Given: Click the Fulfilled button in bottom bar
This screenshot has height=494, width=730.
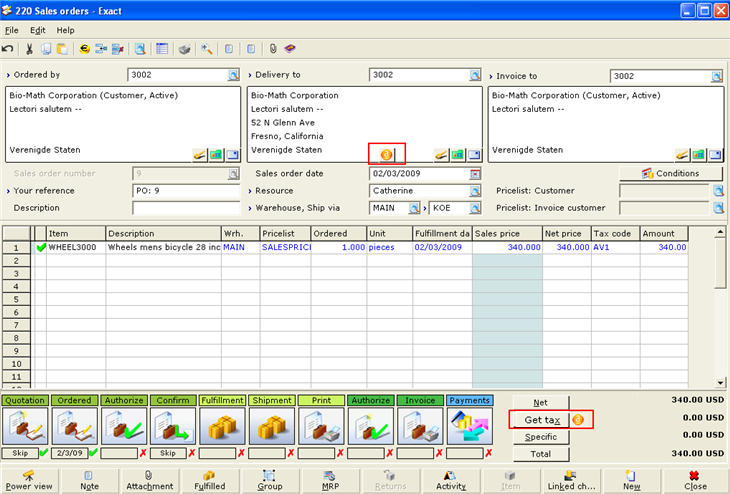Looking at the screenshot, I should click(x=210, y=480).
